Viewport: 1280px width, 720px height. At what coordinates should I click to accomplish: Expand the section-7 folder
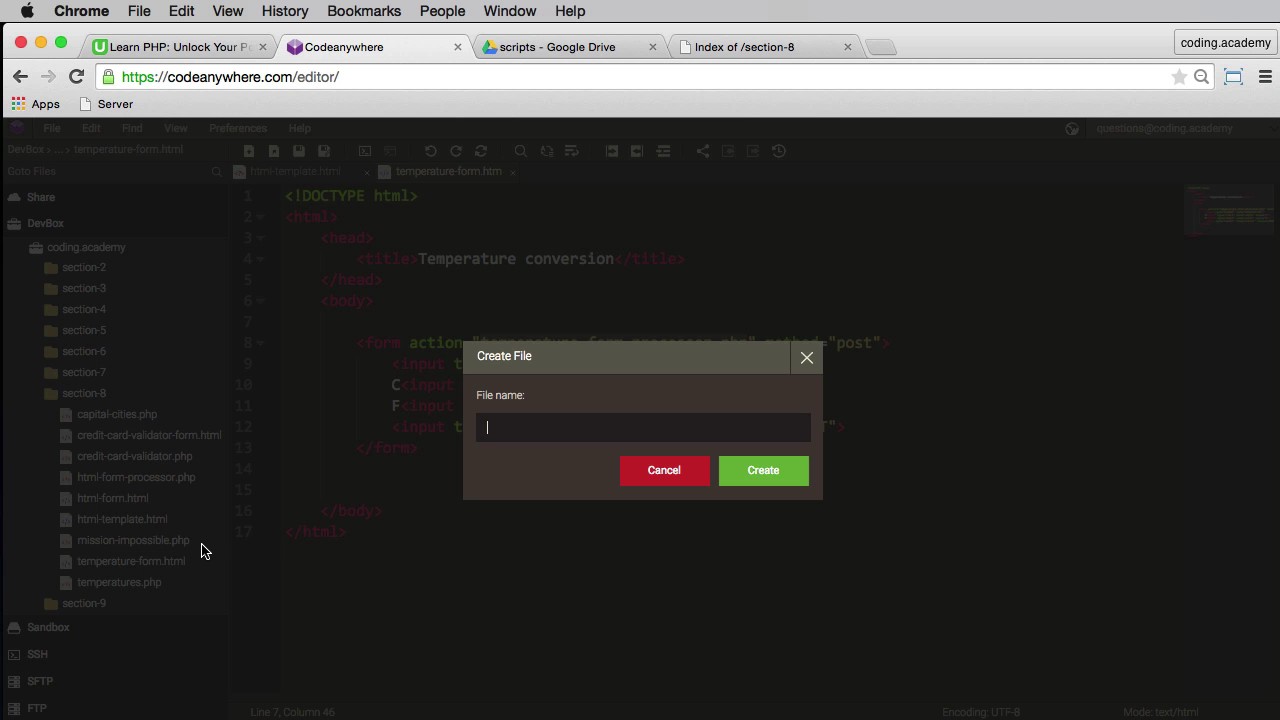tap(84, 372)
